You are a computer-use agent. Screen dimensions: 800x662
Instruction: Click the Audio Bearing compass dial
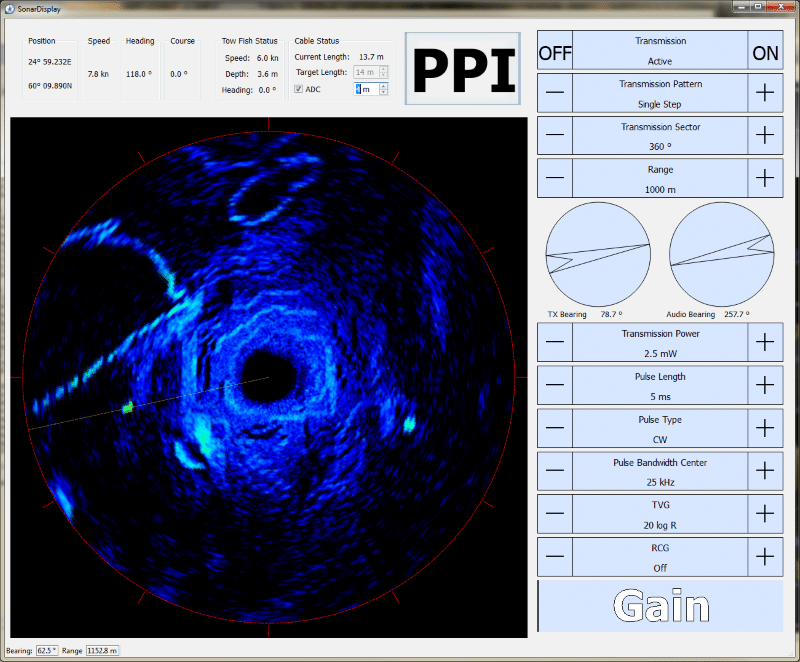(x=721, y=255)
